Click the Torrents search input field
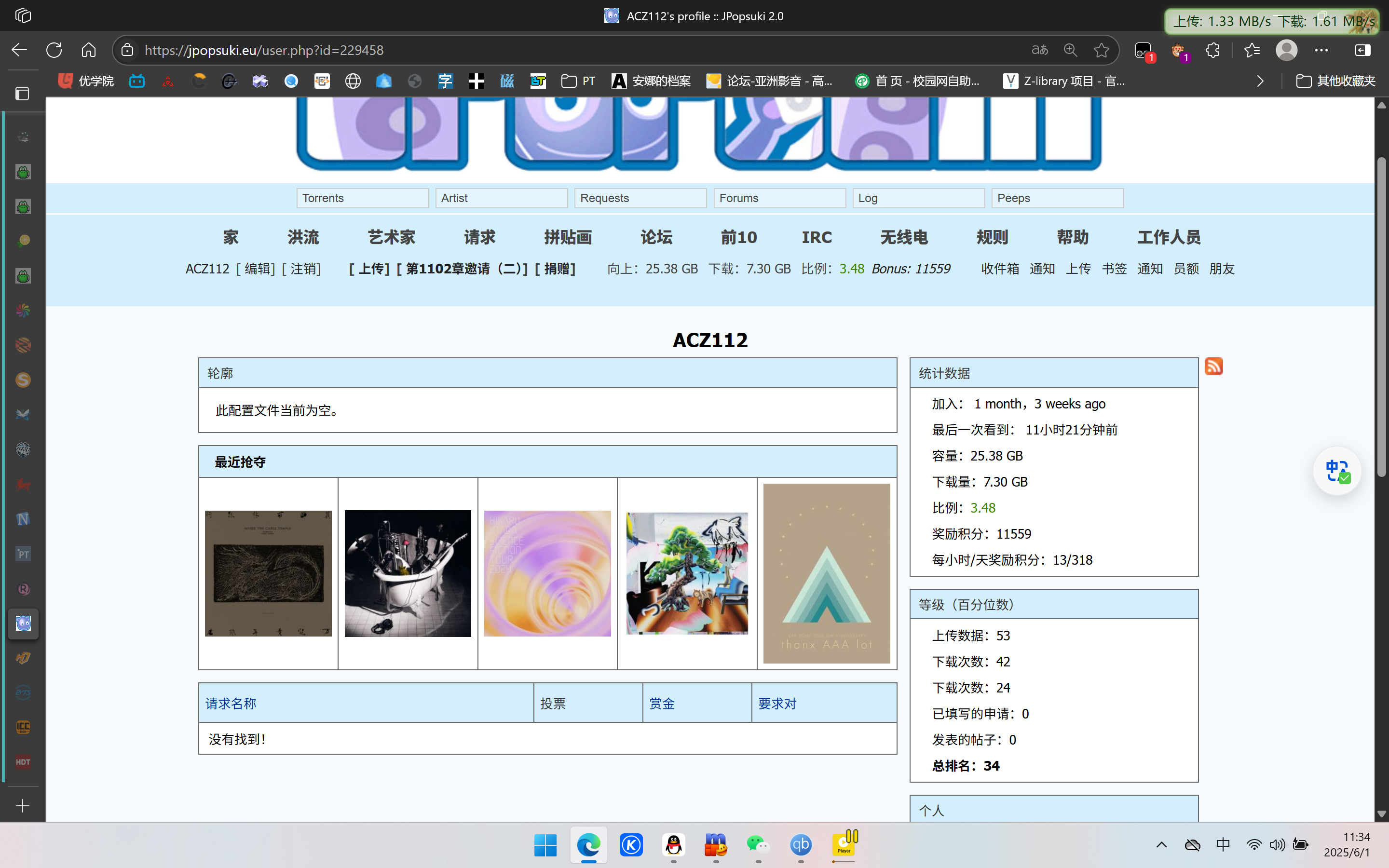 [362, 198]
